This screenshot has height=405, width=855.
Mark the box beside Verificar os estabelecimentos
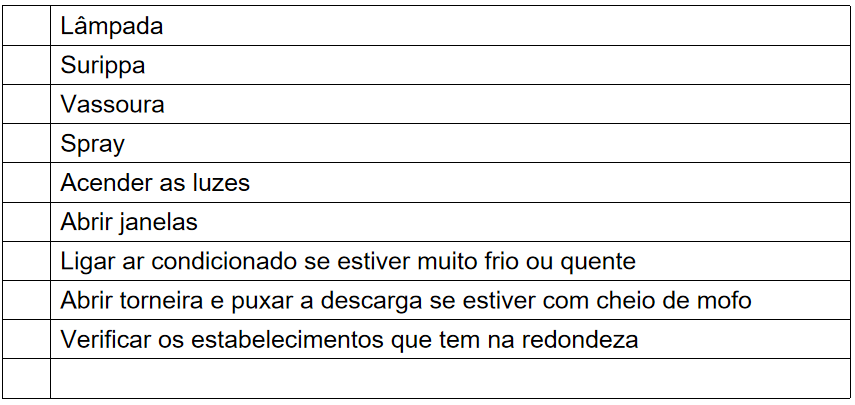click(x=27, y=339)
